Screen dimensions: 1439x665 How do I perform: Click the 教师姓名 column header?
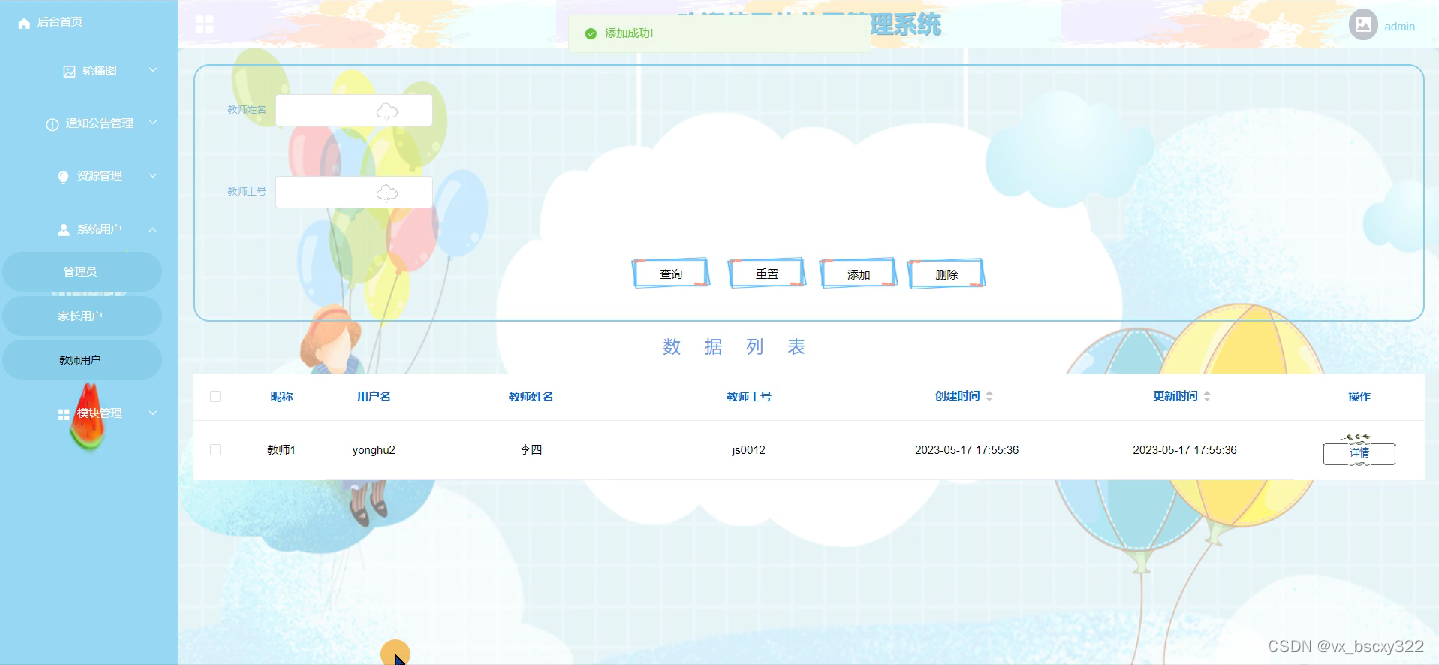[531, 397]
